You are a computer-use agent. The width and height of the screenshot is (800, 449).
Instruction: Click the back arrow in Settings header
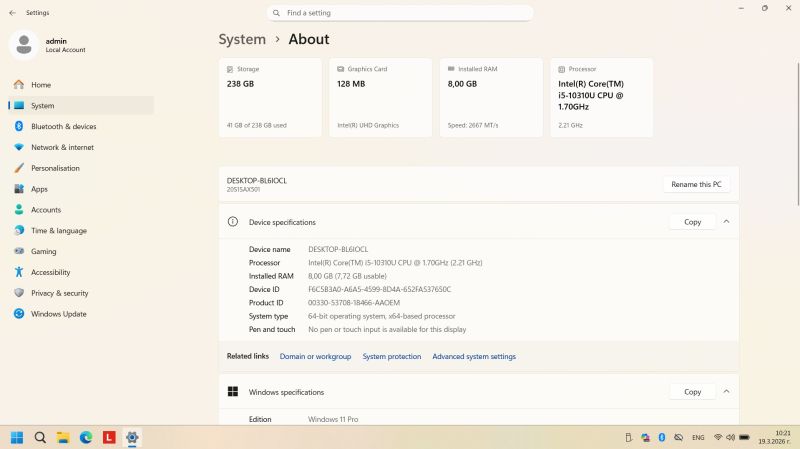12,13
